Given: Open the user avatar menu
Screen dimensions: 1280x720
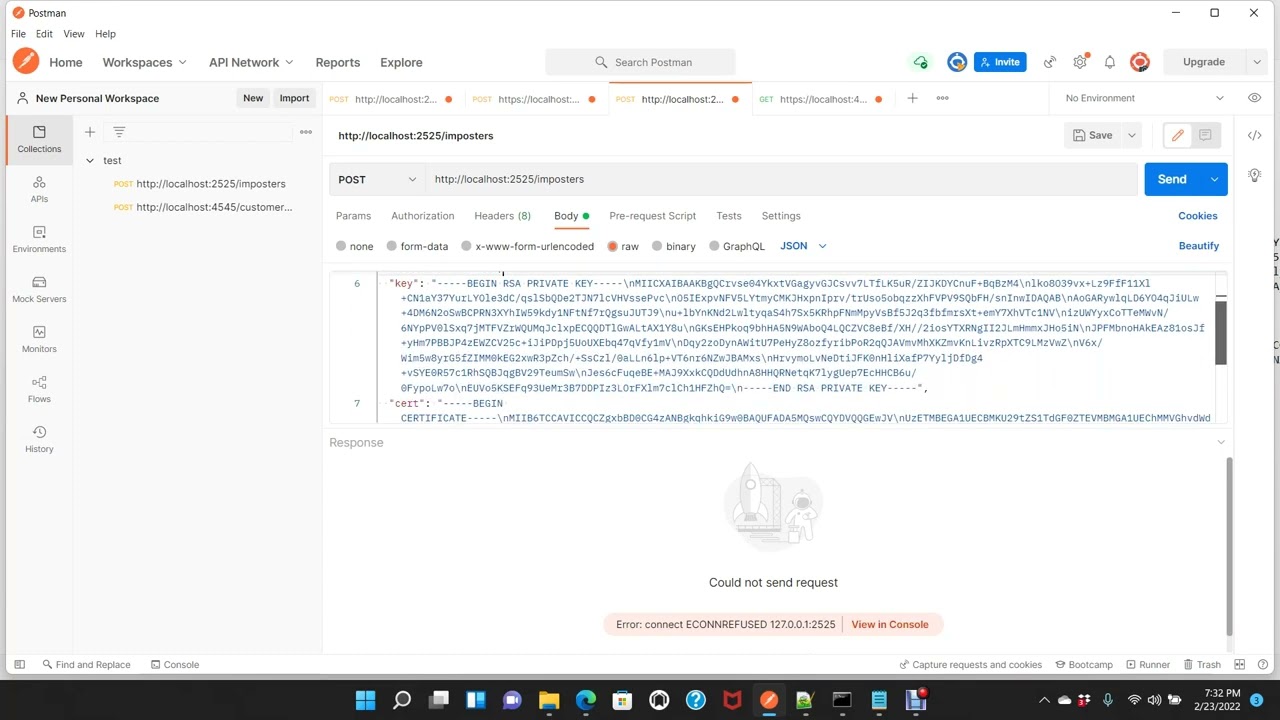Looking at the screenshot, I should coord(1140,62).
